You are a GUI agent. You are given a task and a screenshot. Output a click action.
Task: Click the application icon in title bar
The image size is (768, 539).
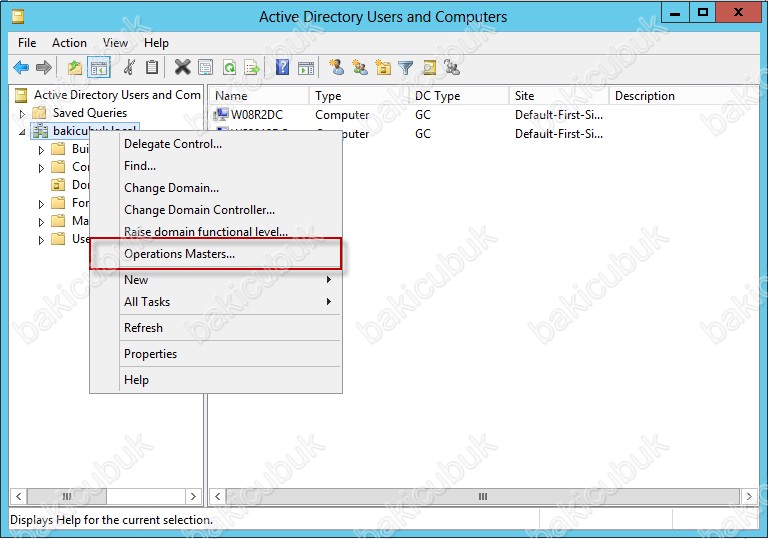[x=18, y=17]
